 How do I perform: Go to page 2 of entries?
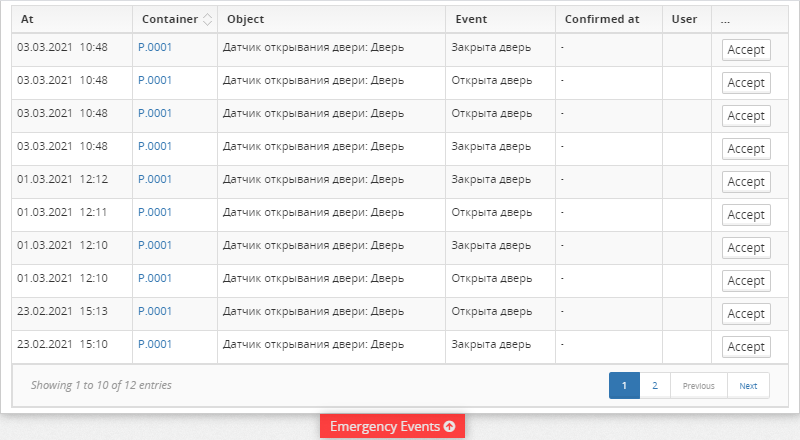click(x=654, y=385)
